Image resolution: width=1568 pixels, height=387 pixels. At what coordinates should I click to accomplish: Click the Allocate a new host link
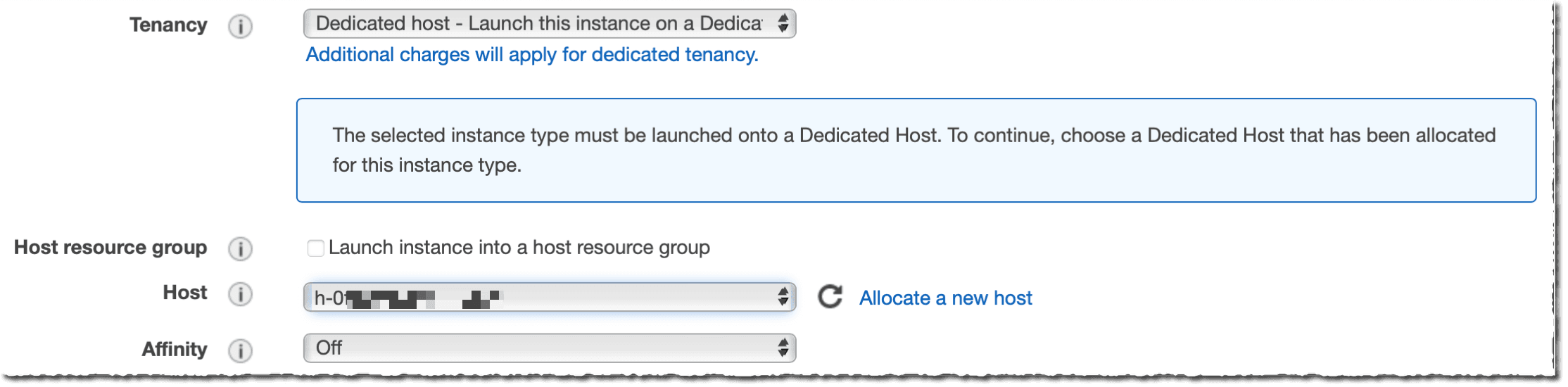(946, 298)
